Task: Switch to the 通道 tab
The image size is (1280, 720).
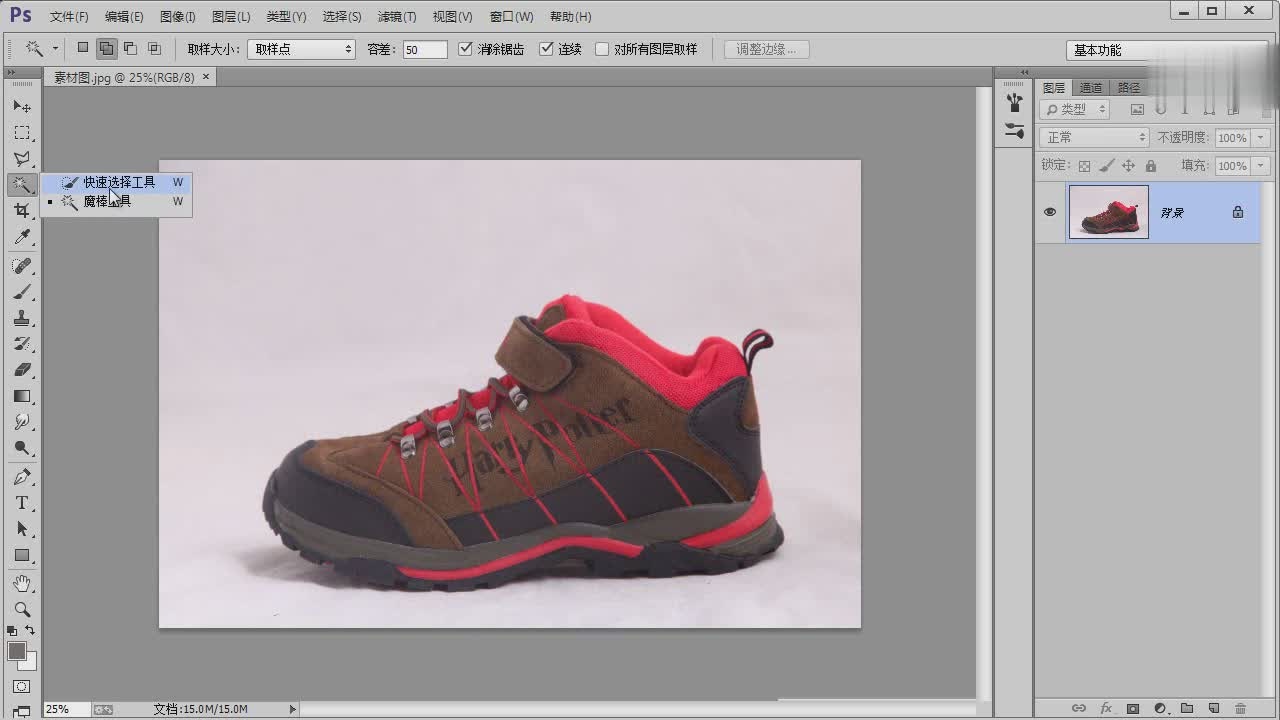Action: [1091, 88]
